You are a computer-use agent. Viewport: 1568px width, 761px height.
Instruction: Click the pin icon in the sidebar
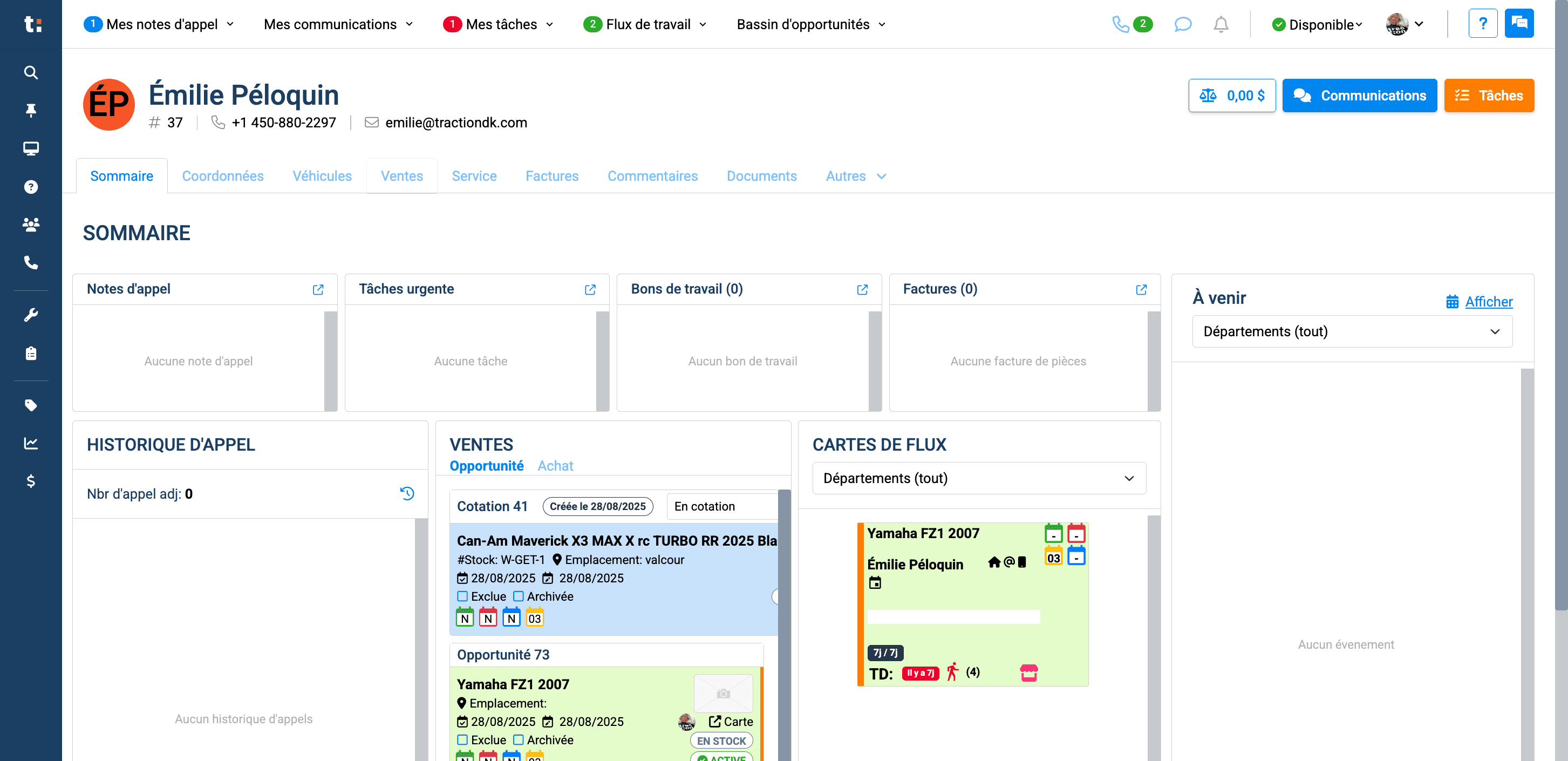tap(31, 110)
